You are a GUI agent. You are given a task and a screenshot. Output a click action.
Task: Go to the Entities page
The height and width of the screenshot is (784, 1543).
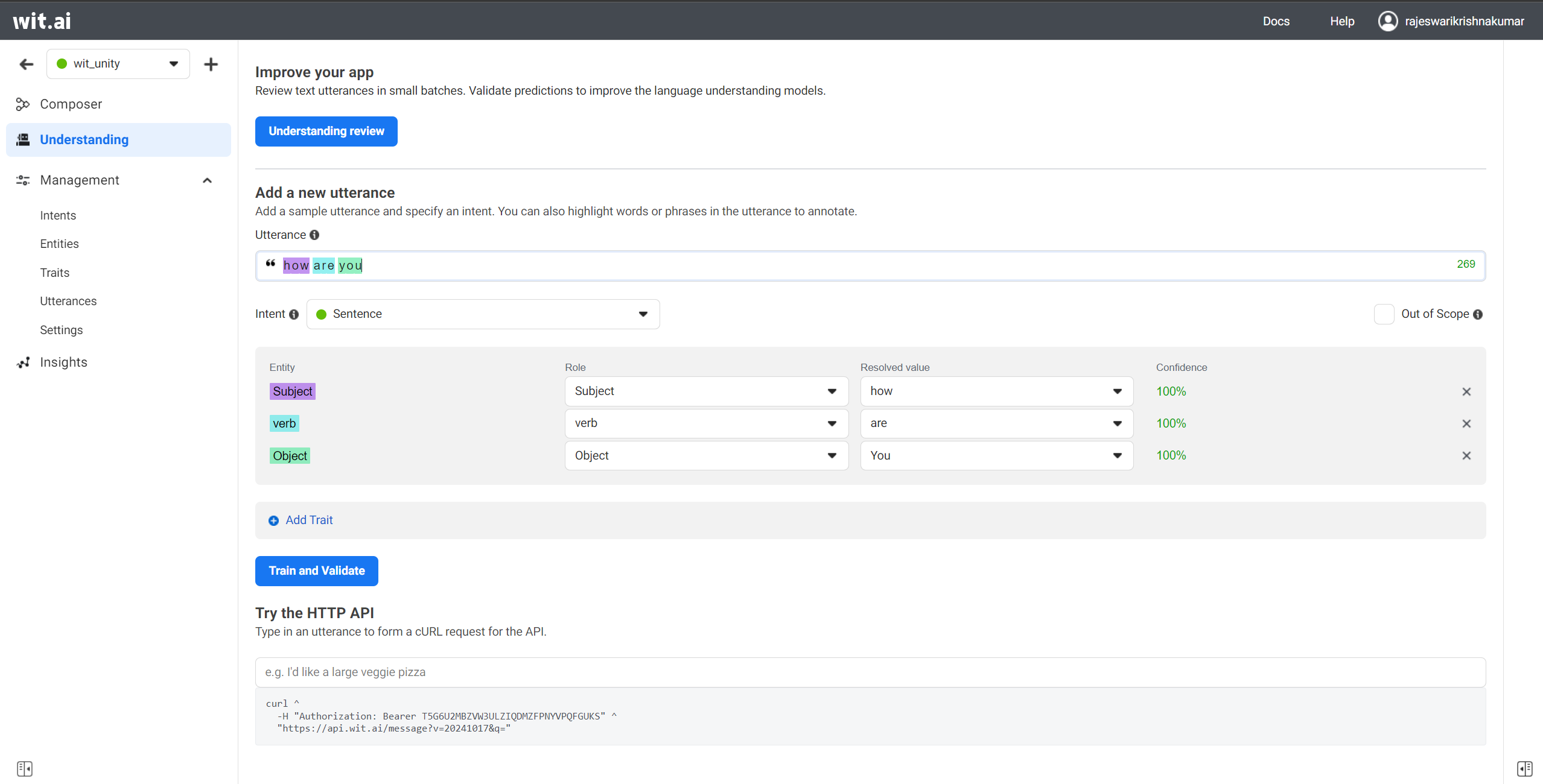click(59, 244)
